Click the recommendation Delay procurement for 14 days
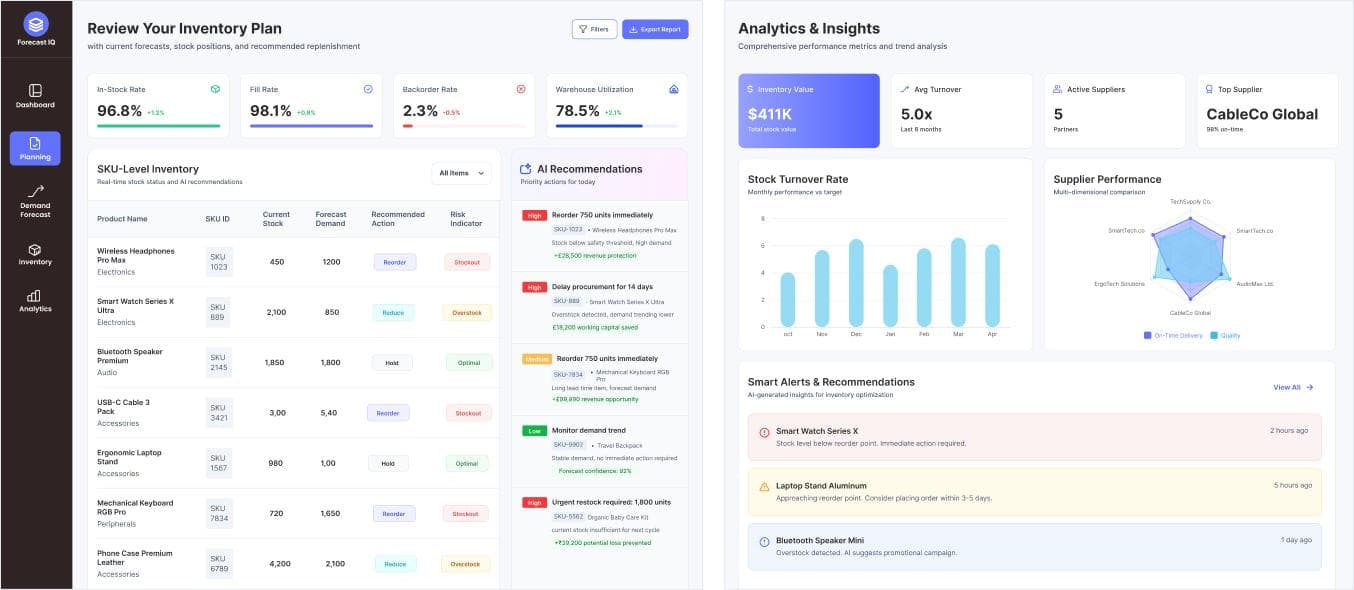 (599, 307)
